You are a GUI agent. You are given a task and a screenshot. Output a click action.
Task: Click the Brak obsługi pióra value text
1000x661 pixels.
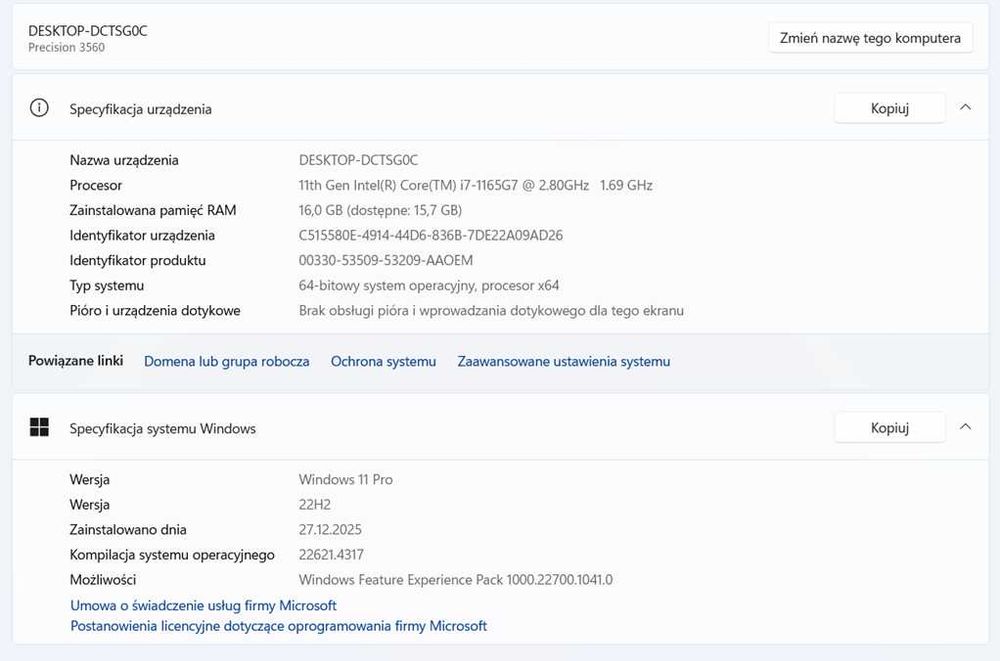coord(491,311)
